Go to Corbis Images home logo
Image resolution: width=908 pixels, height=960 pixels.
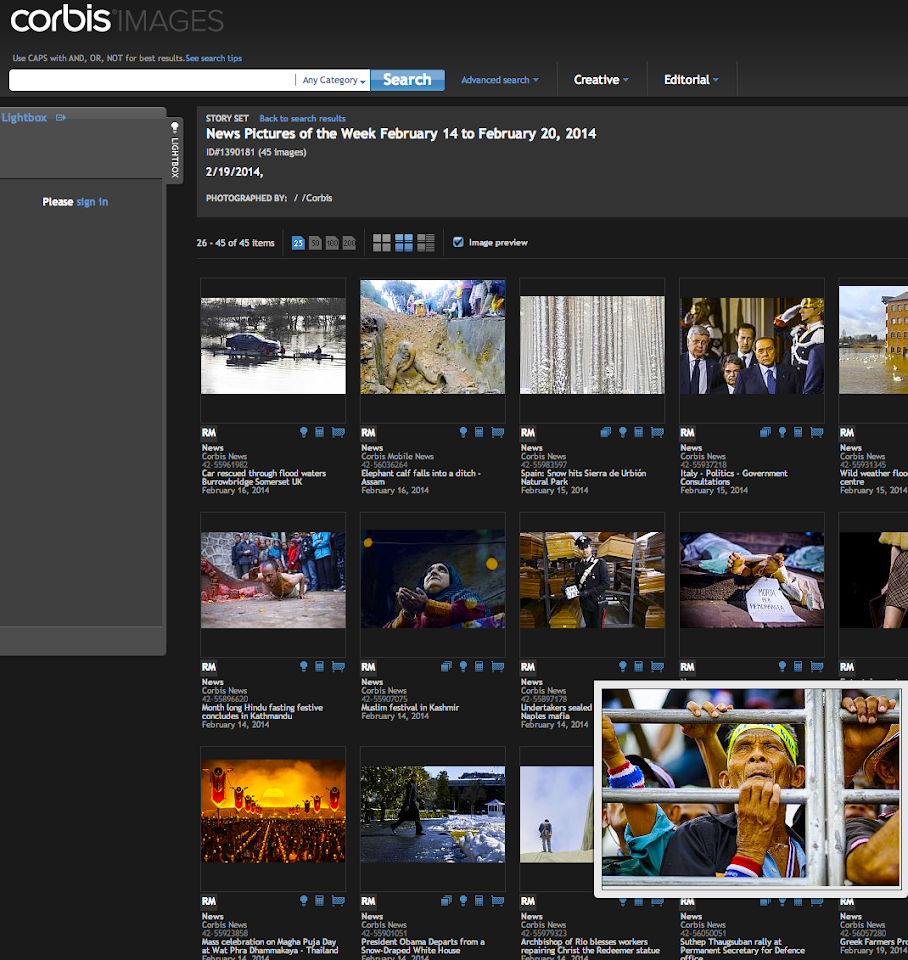point(117,20)
